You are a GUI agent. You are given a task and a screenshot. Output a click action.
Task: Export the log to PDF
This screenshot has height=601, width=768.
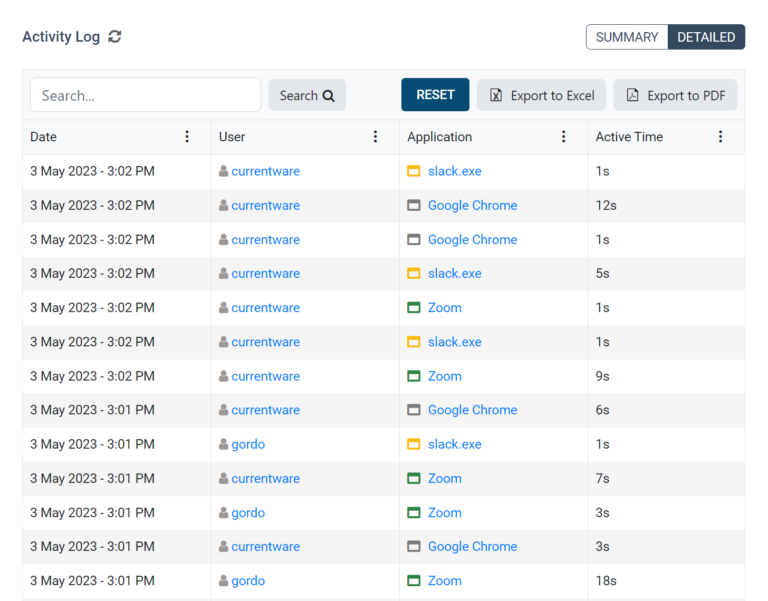click(675, 95)
